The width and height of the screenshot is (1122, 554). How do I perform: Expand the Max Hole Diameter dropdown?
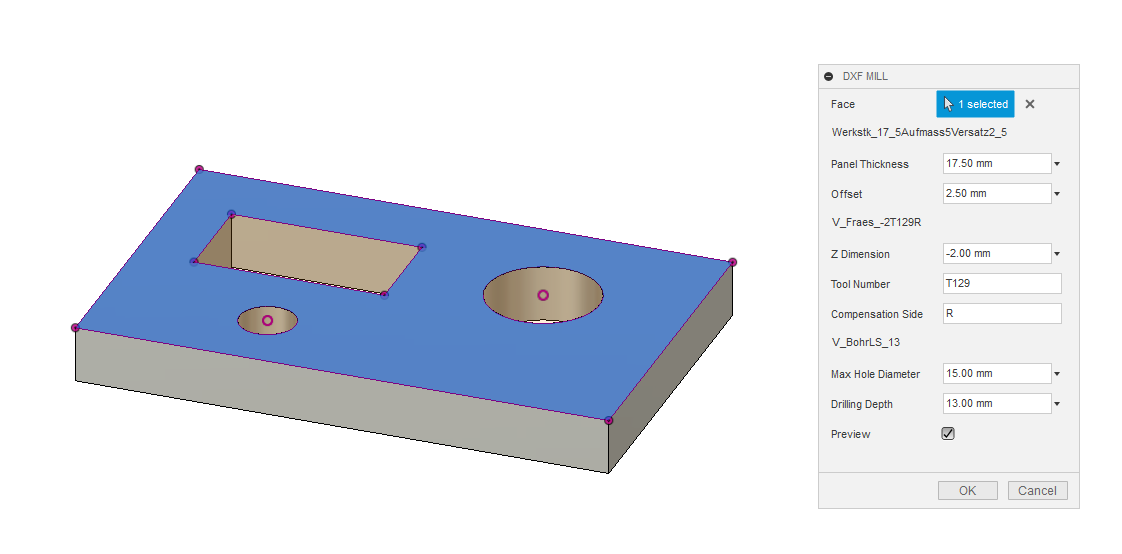click(1057, 374)
